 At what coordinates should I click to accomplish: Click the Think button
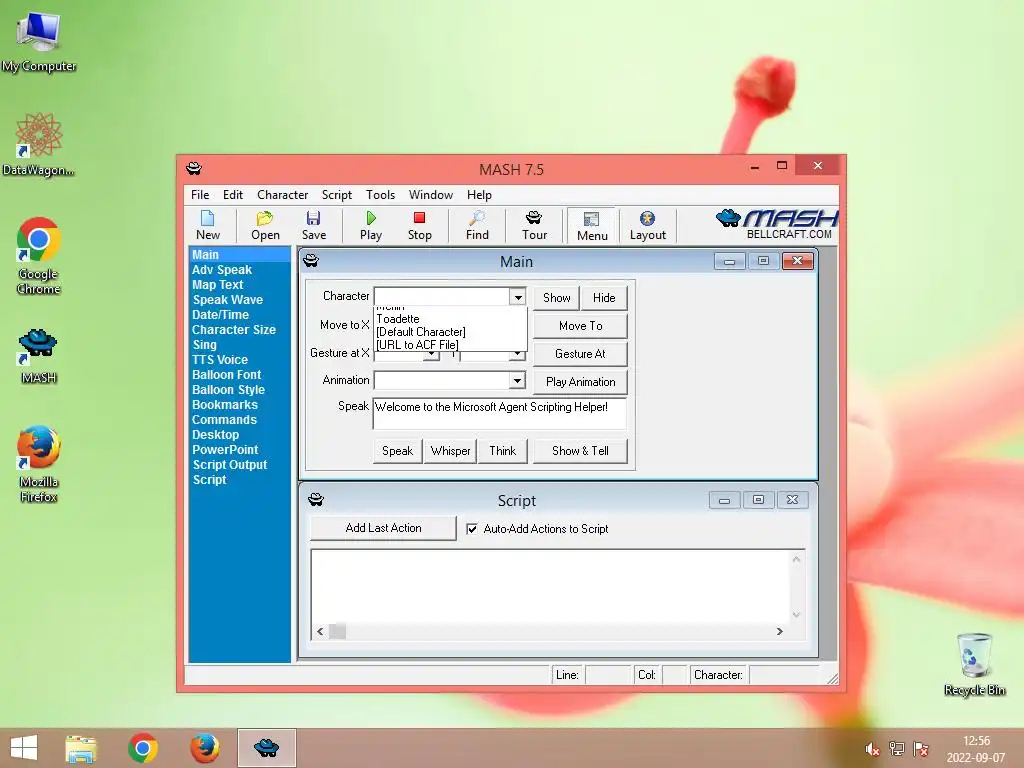coord(502,451)
